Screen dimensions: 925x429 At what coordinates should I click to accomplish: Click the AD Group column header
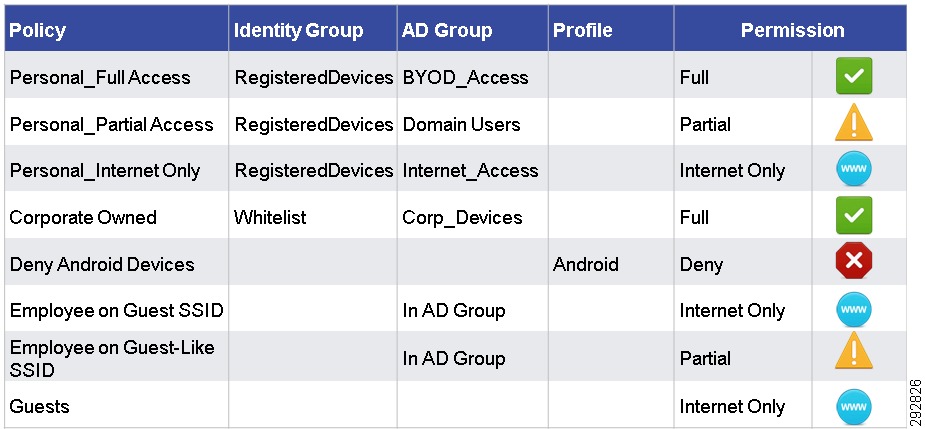coord(447,30)
